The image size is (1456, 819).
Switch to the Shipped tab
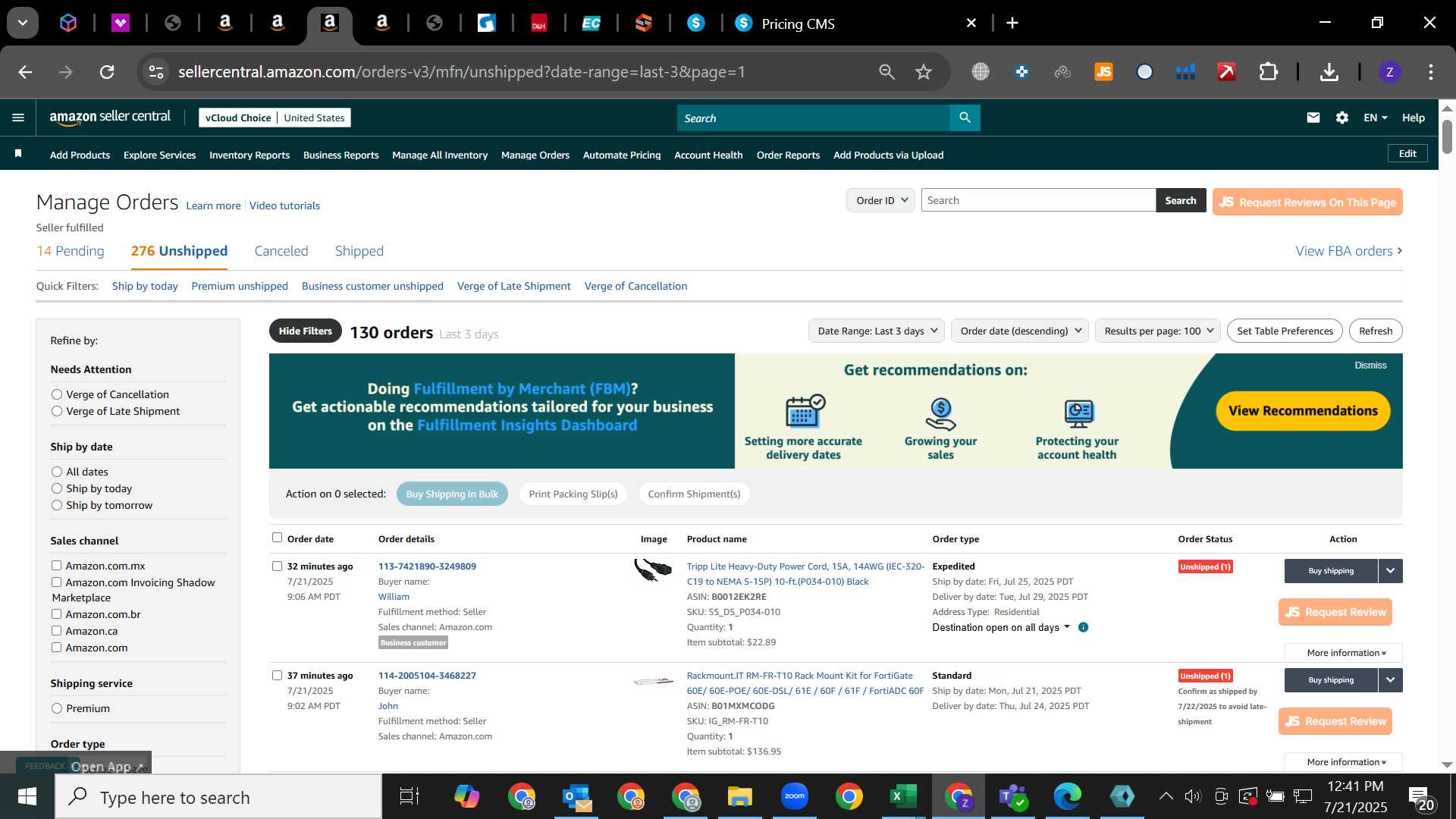click(359, 251)
